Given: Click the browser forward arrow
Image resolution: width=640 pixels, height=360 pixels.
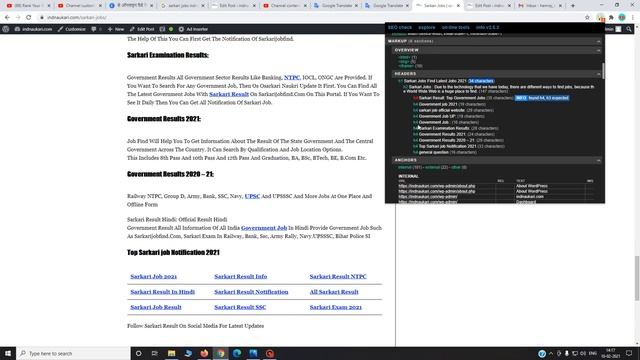Looking at the screenshot, I should pos(18,18).
